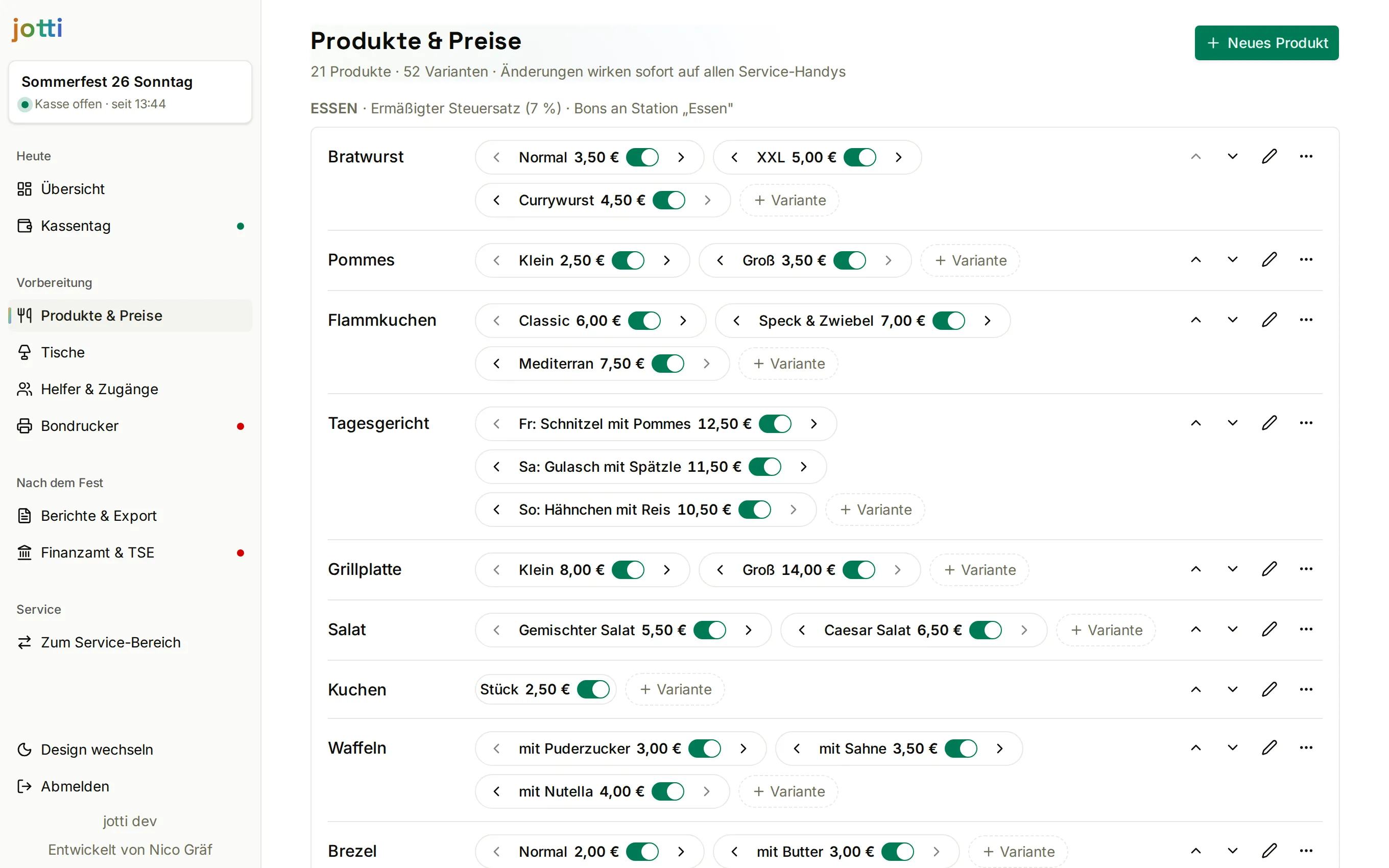Add a new variant to Kuchen

pos(675,689)
